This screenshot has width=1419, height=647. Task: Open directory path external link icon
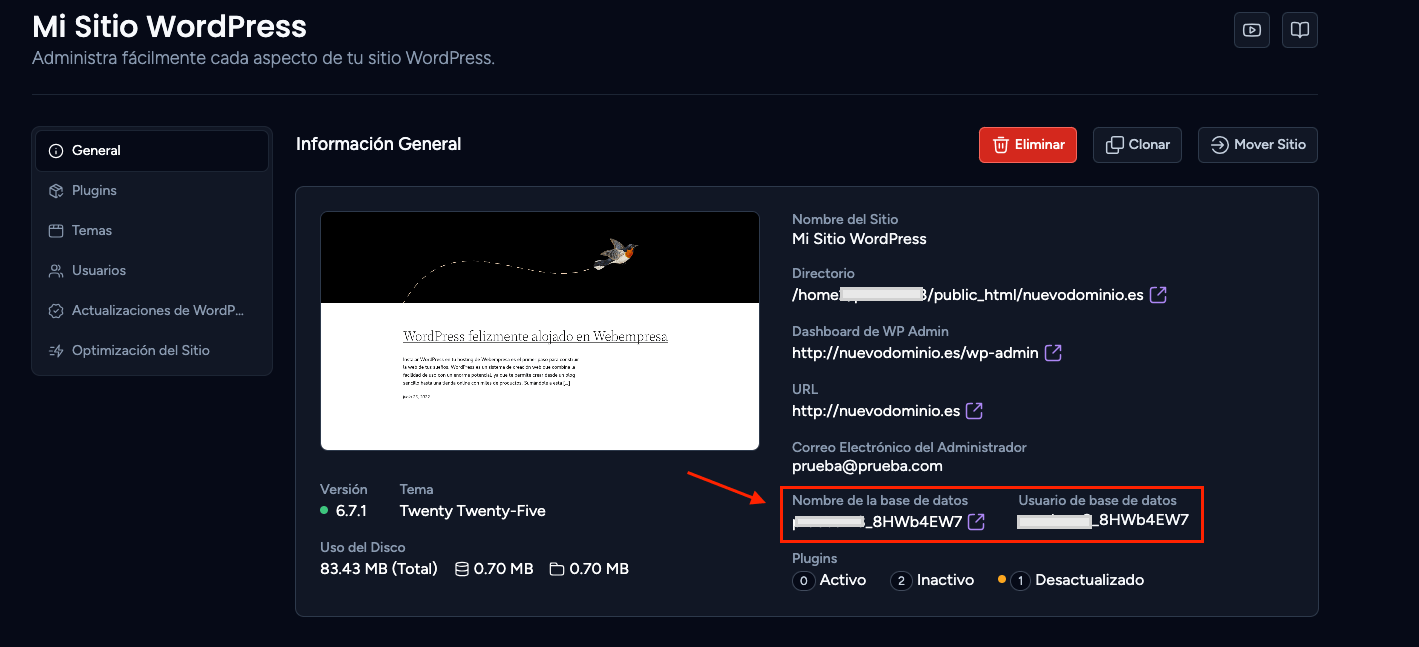click(1158, 295)
